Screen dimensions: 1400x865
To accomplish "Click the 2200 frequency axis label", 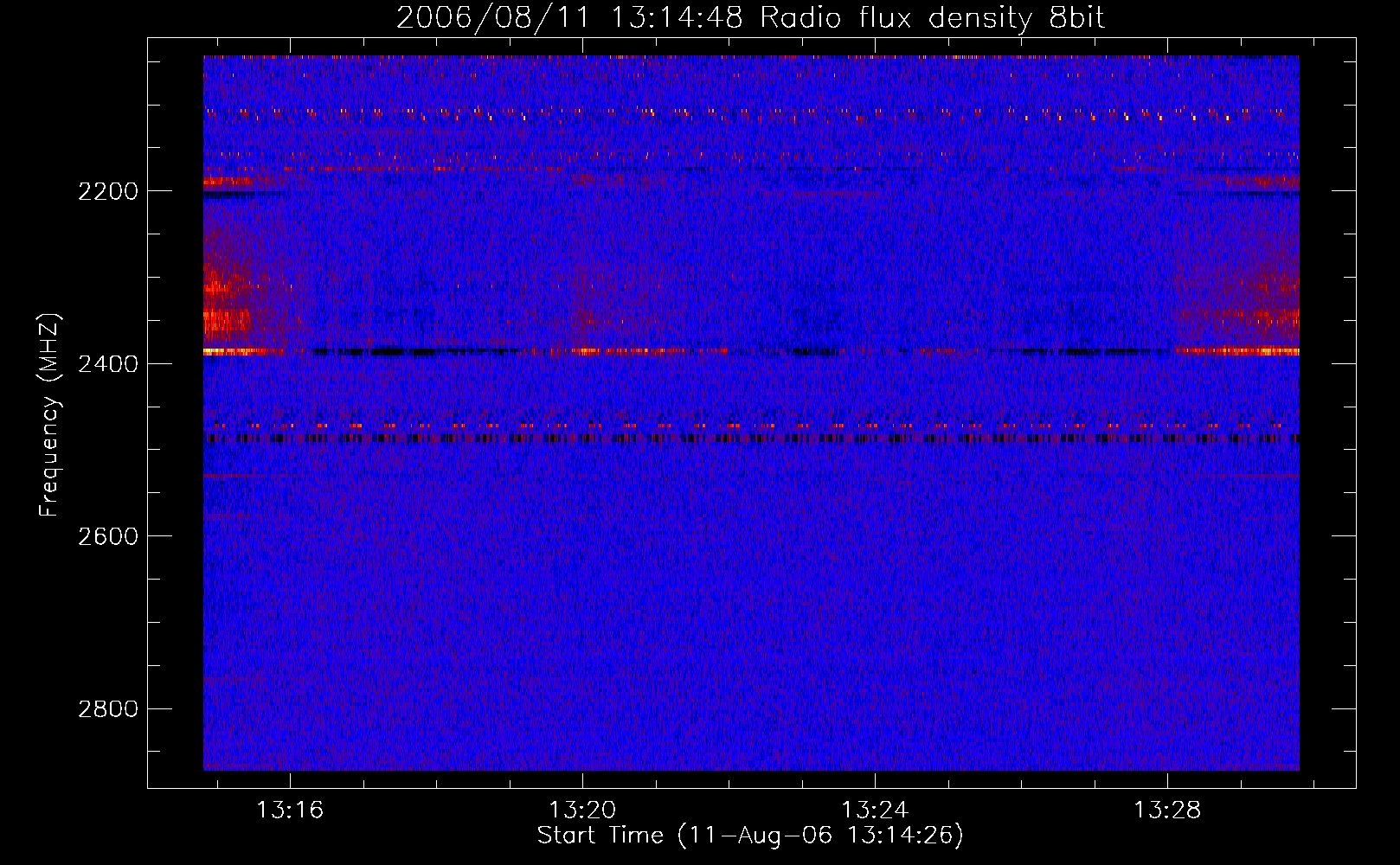I will tap(108, 191).
